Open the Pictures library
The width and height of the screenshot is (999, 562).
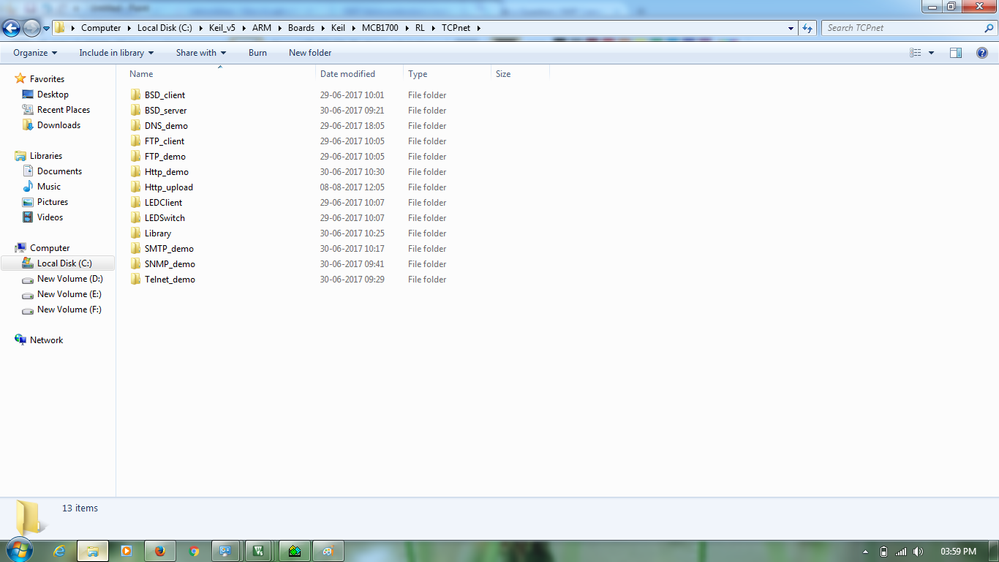coord(52,201)
